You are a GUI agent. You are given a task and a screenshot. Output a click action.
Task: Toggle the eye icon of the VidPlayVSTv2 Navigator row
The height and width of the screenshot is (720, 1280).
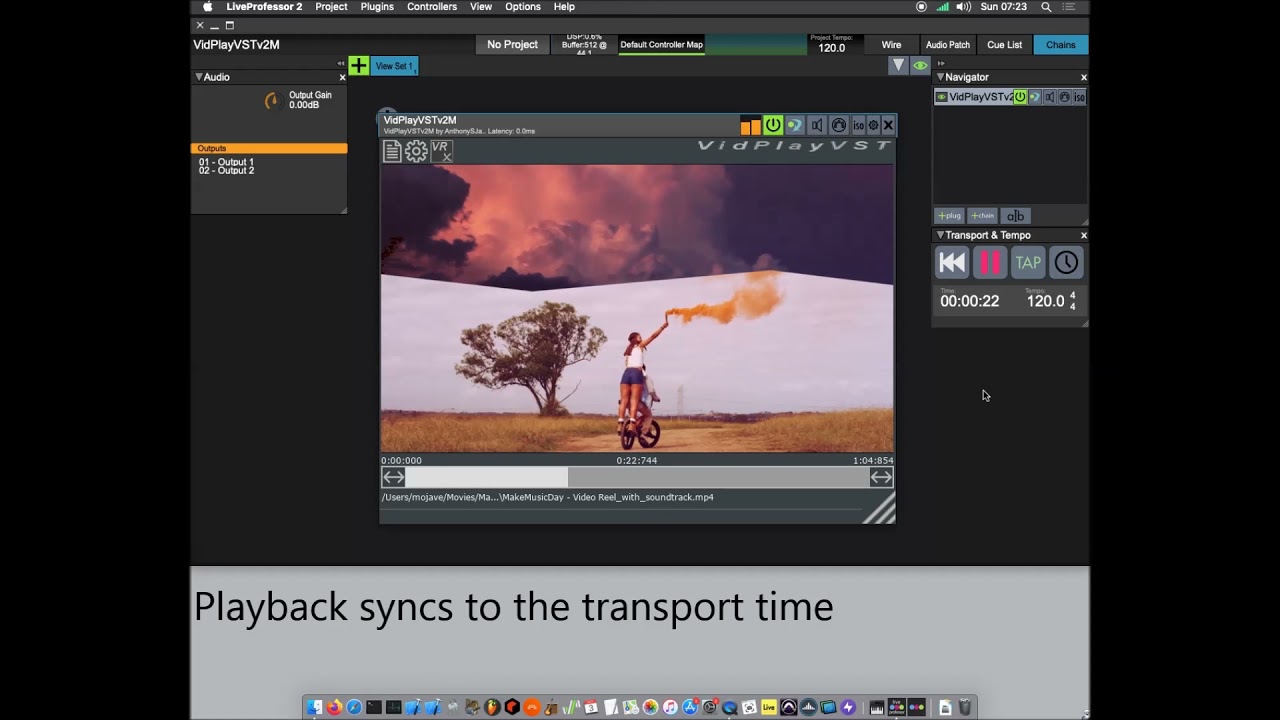point(941,97)
